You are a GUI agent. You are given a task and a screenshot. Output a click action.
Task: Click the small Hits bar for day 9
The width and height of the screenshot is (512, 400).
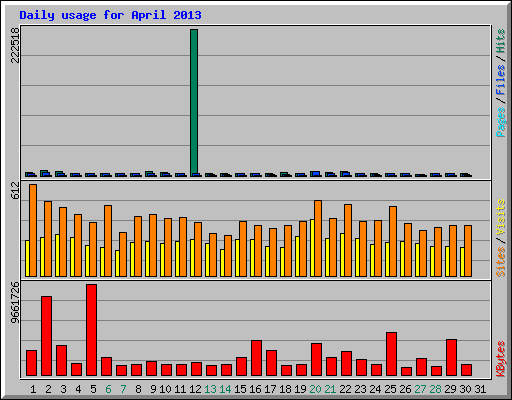click(149, 174)
